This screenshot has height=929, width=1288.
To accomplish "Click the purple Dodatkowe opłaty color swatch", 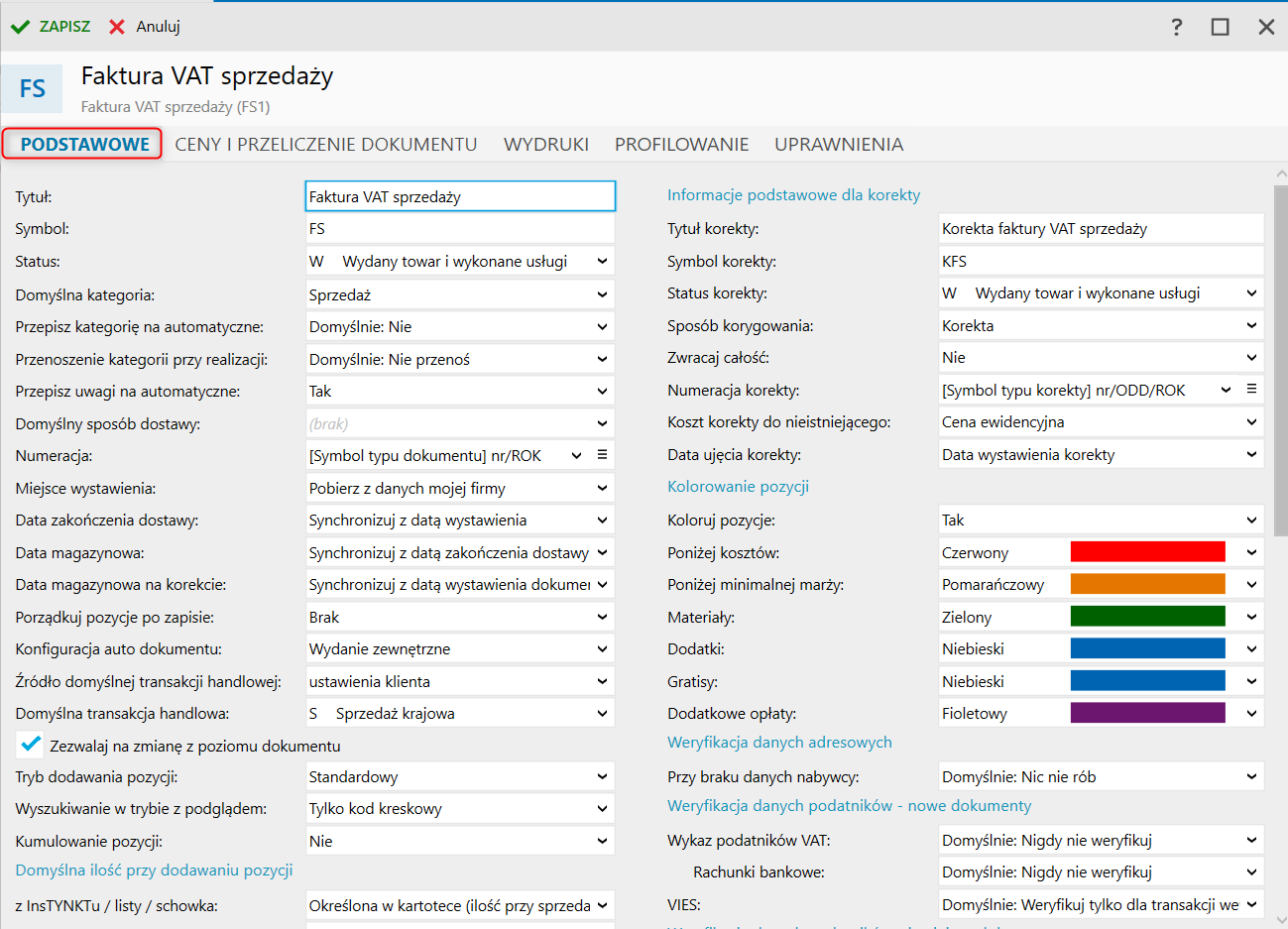I will pyautogui.click(x=1147, y=713).
